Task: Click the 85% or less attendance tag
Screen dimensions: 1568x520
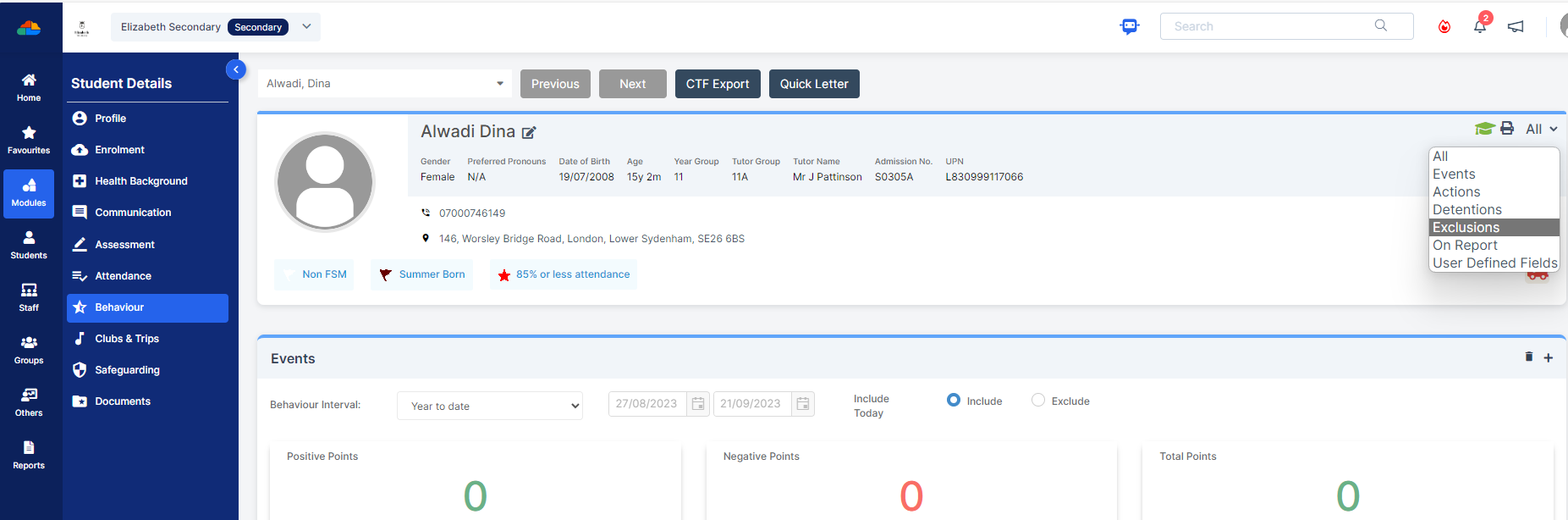Action: click(x=564, y=274)
